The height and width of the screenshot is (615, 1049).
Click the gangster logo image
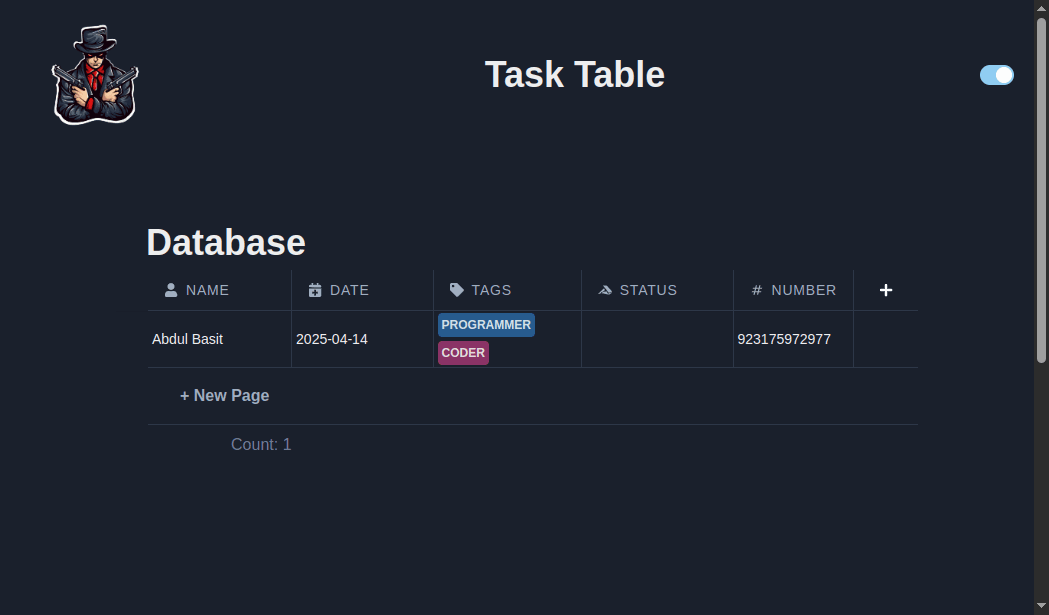click(94, 74)
